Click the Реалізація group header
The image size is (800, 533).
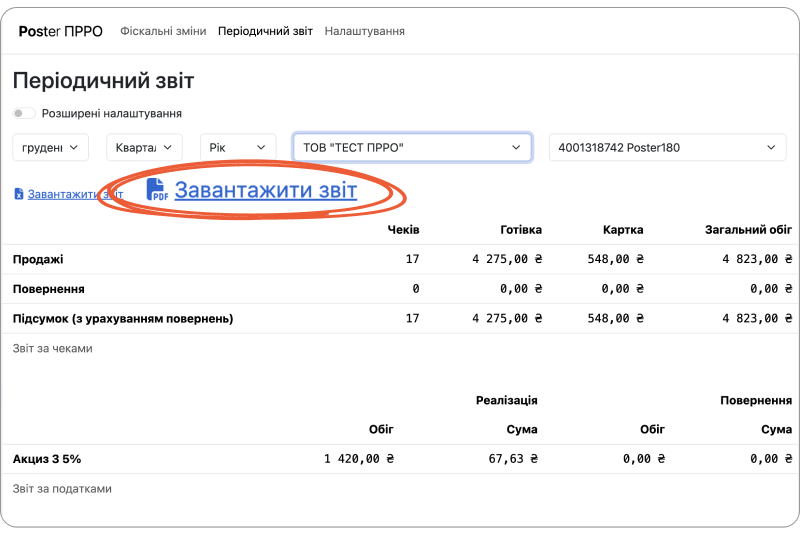point(507,400)
